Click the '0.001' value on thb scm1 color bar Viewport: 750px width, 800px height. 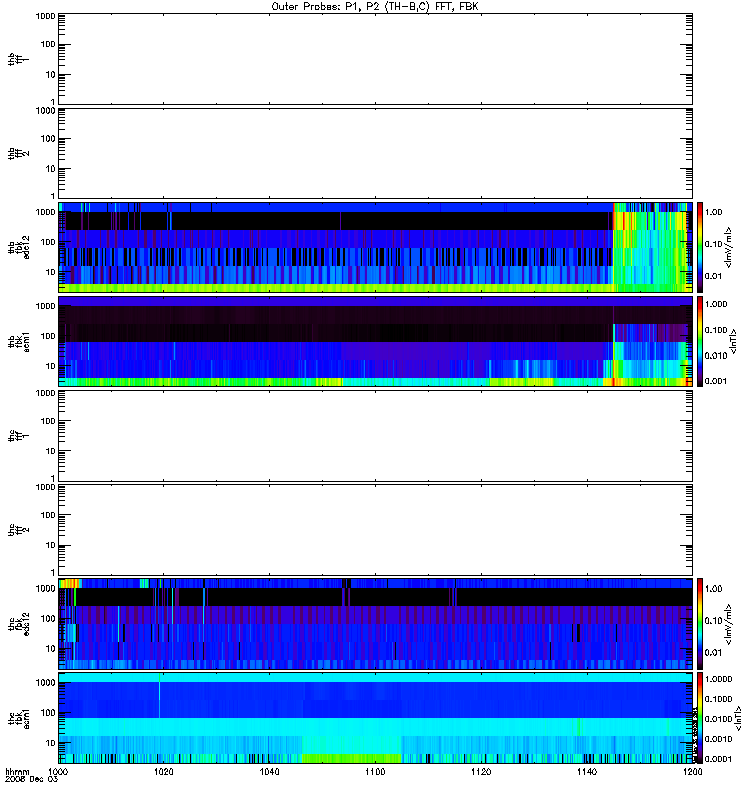point(716,381)
